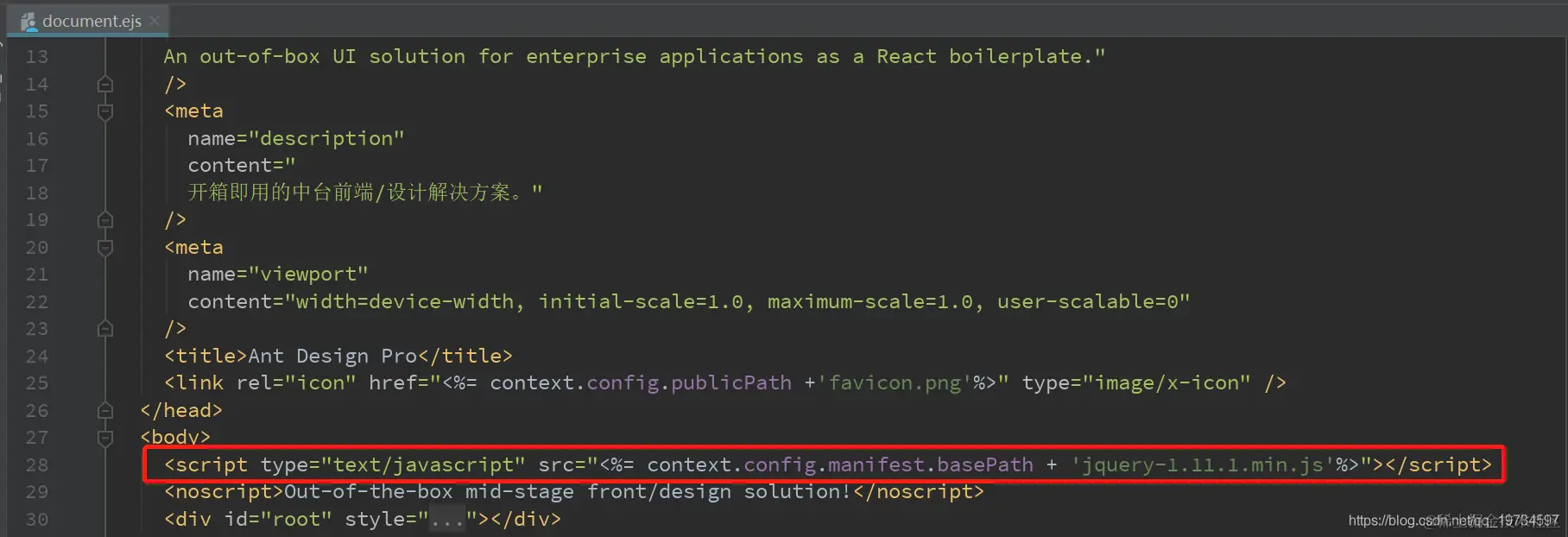Click 'favicon.png' string
This screenshot has height=537, width=1568.
coord(895,383)
